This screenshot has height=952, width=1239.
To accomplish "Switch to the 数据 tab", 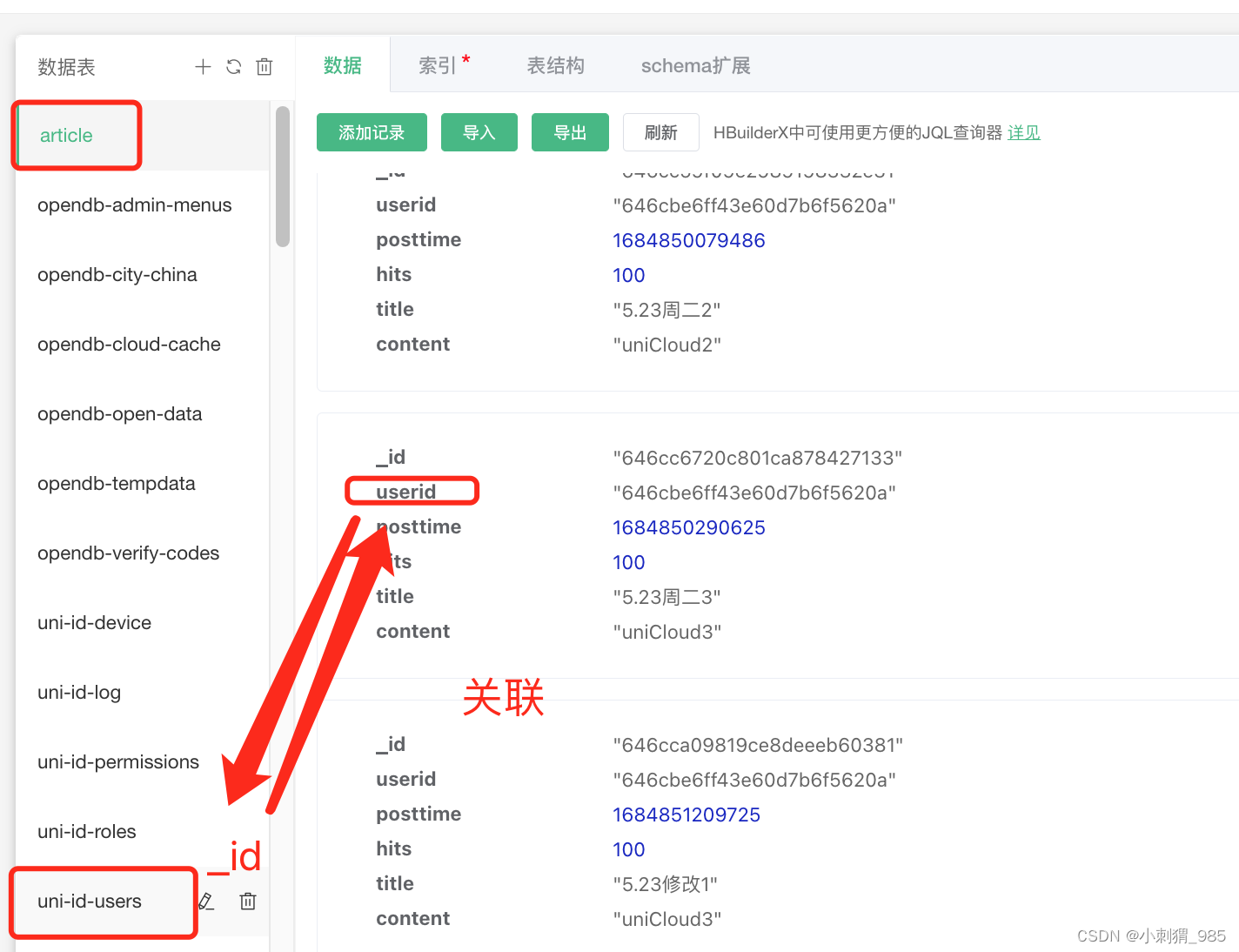I will (343, 65).
